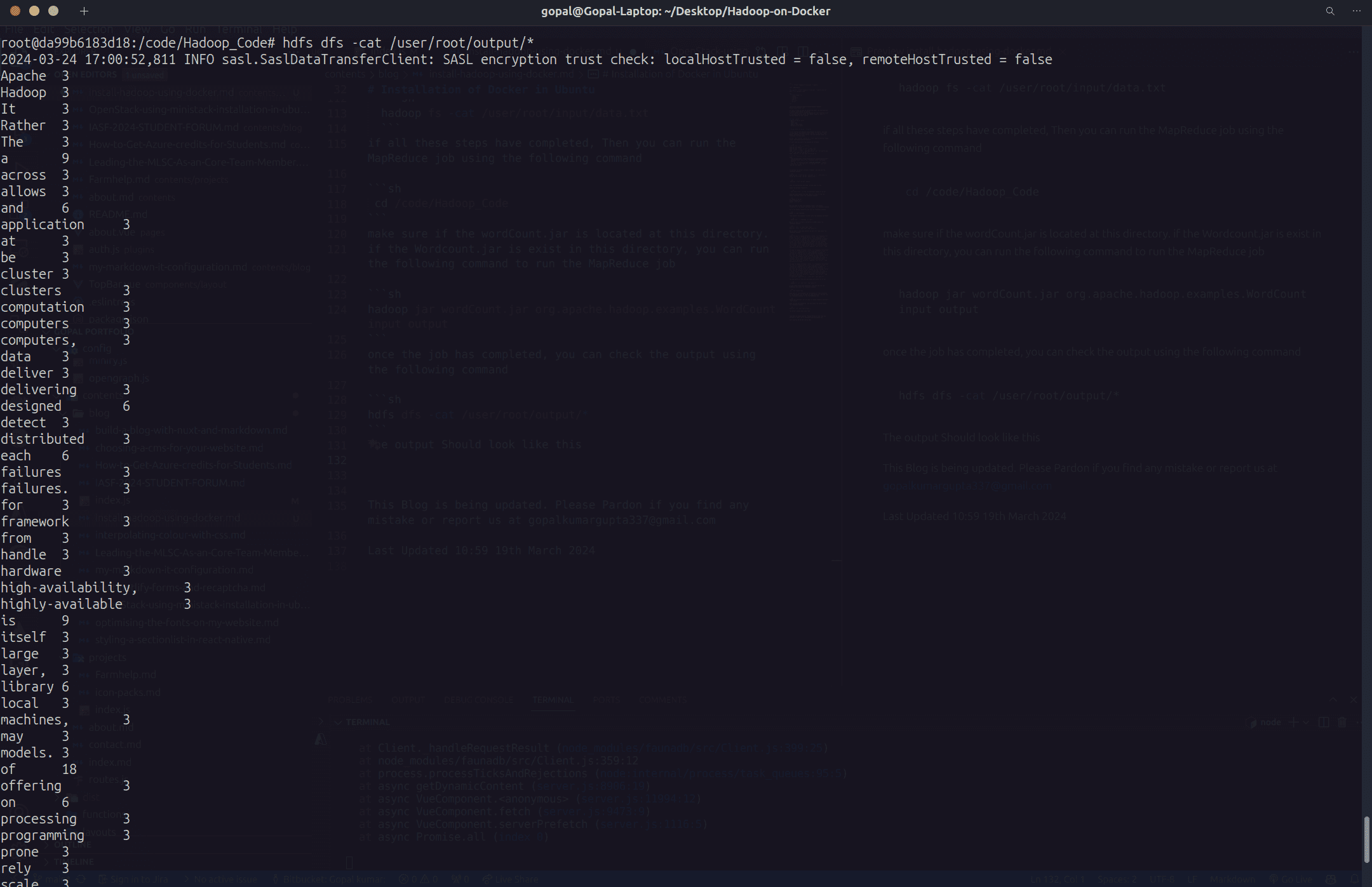Click output row 'Apache 3'

35,76
